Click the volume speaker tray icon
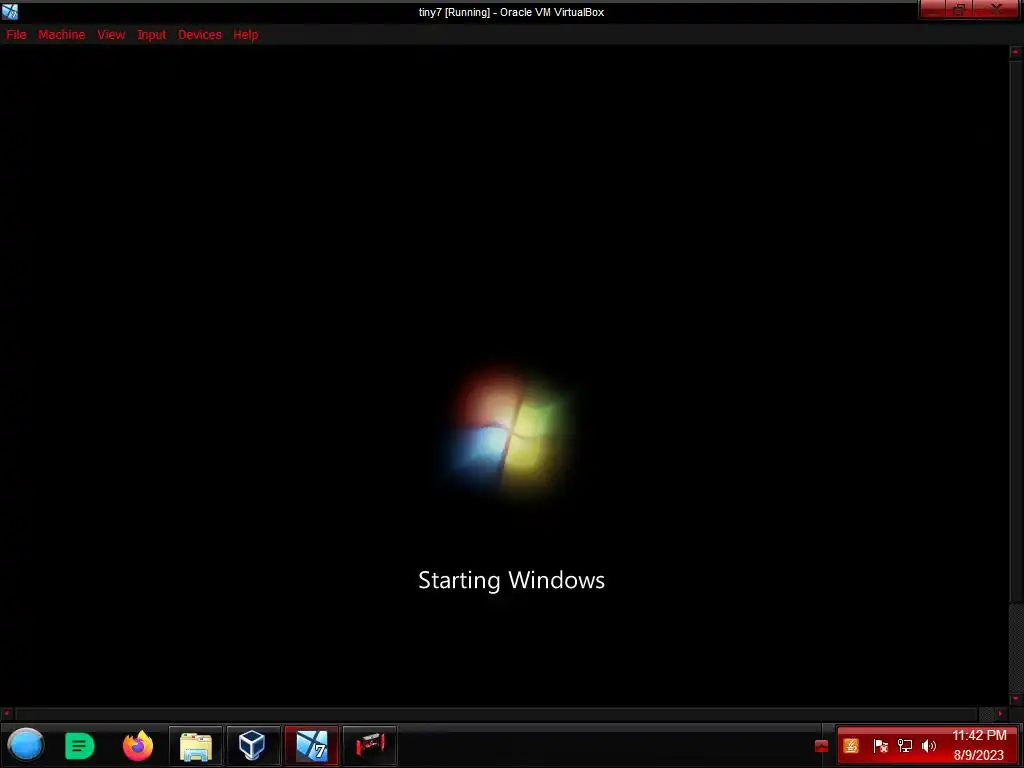 (929, 746)
